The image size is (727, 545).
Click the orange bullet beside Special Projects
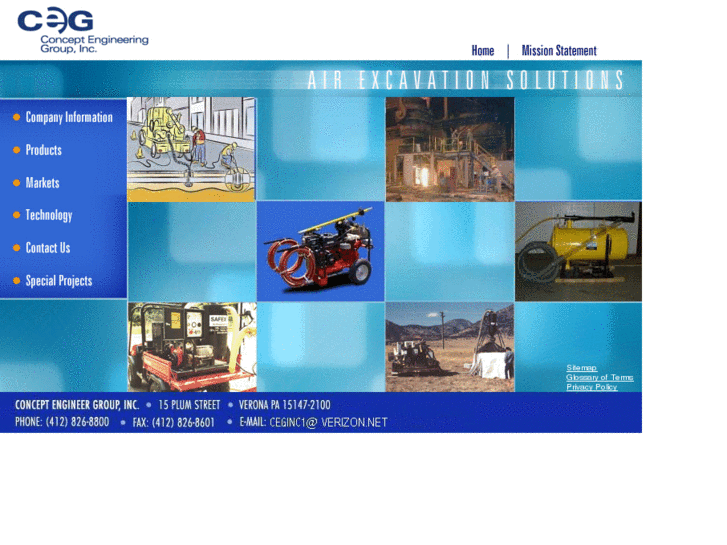(17, 281)
